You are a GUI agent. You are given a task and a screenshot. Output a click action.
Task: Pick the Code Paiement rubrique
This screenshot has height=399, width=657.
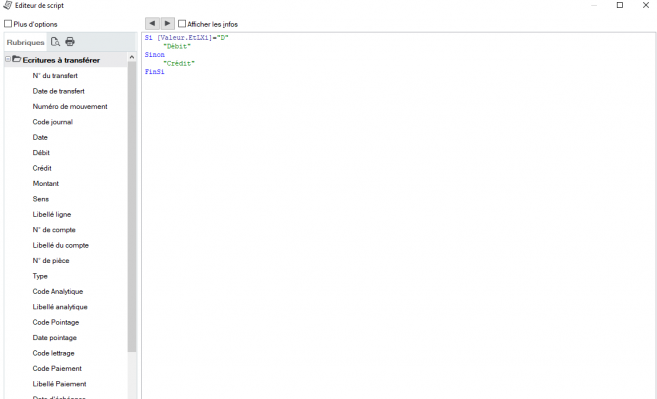coord(57,368)
